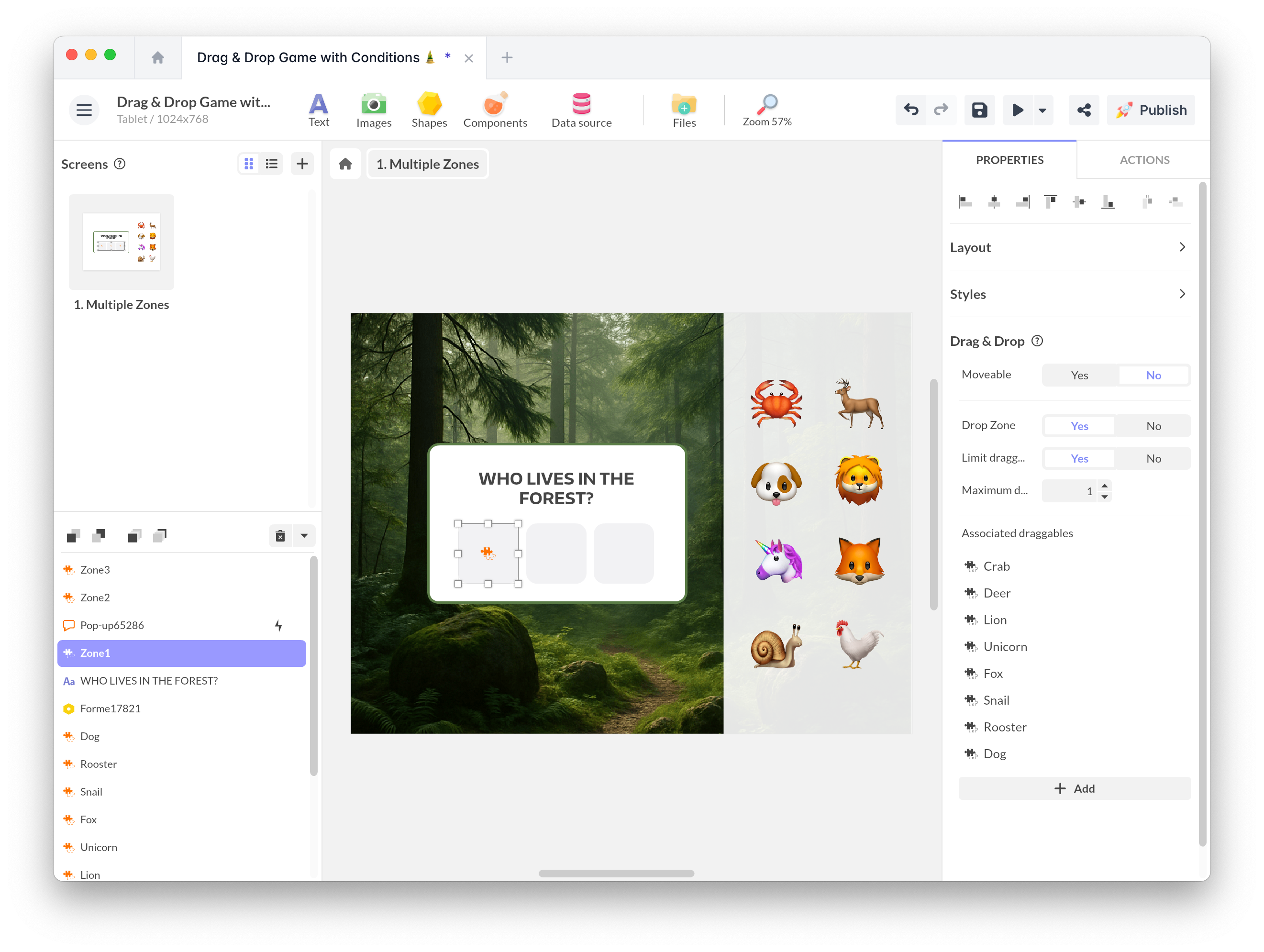Open the Images tool
Screen dimensions: 1264x952
(x=373, y=110)
